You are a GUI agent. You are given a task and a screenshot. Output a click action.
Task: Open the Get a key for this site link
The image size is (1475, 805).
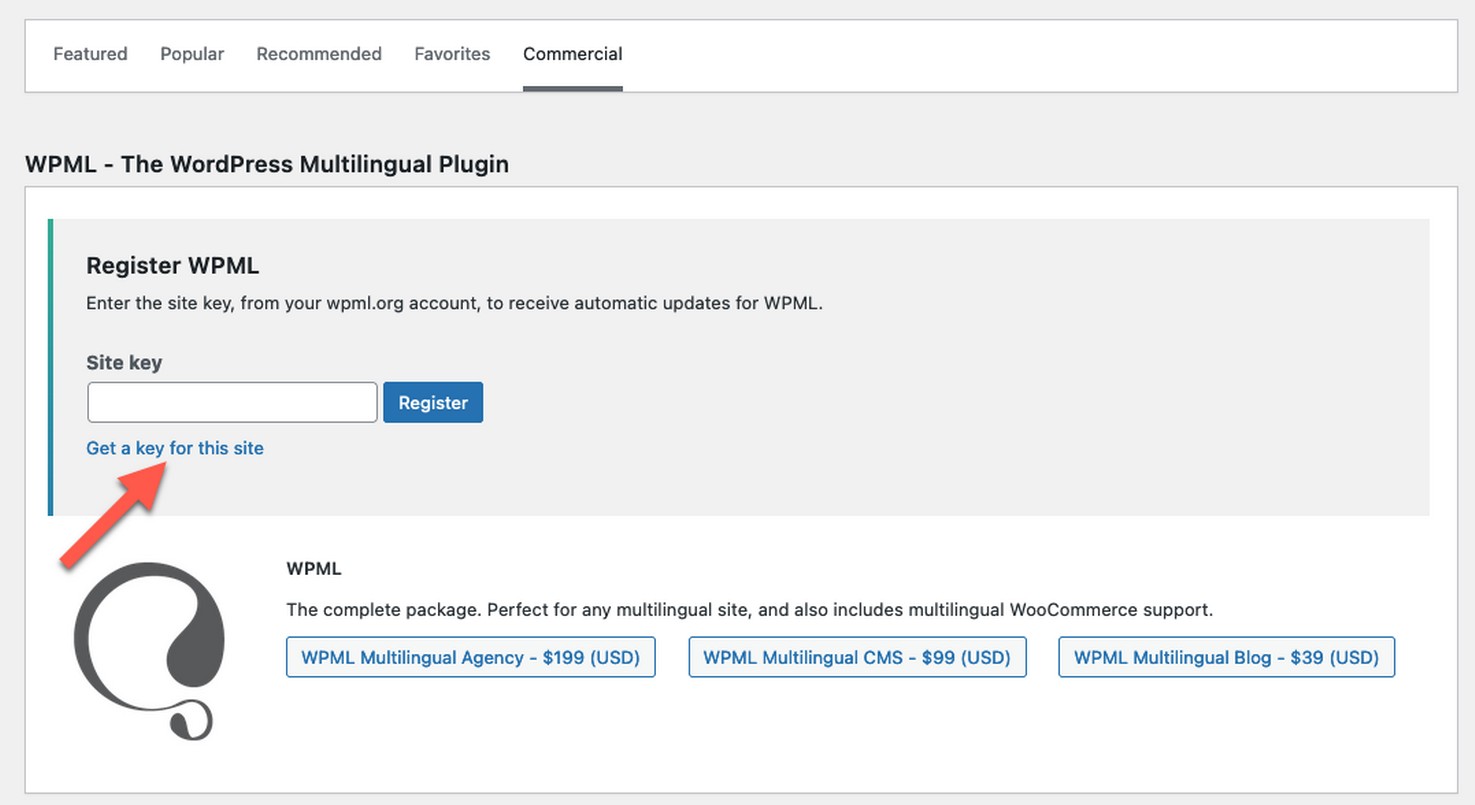tap(175, 448)
